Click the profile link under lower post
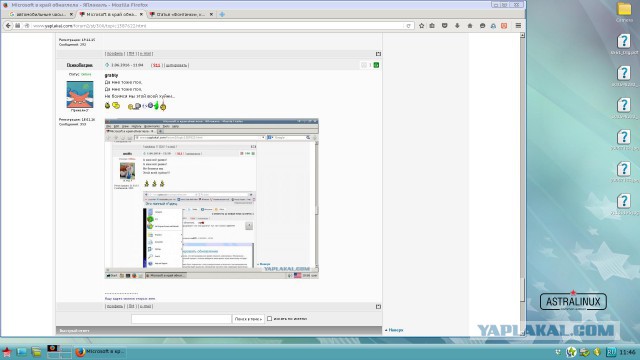The width and height of the screenshot is (640, 360). point(115,306)
